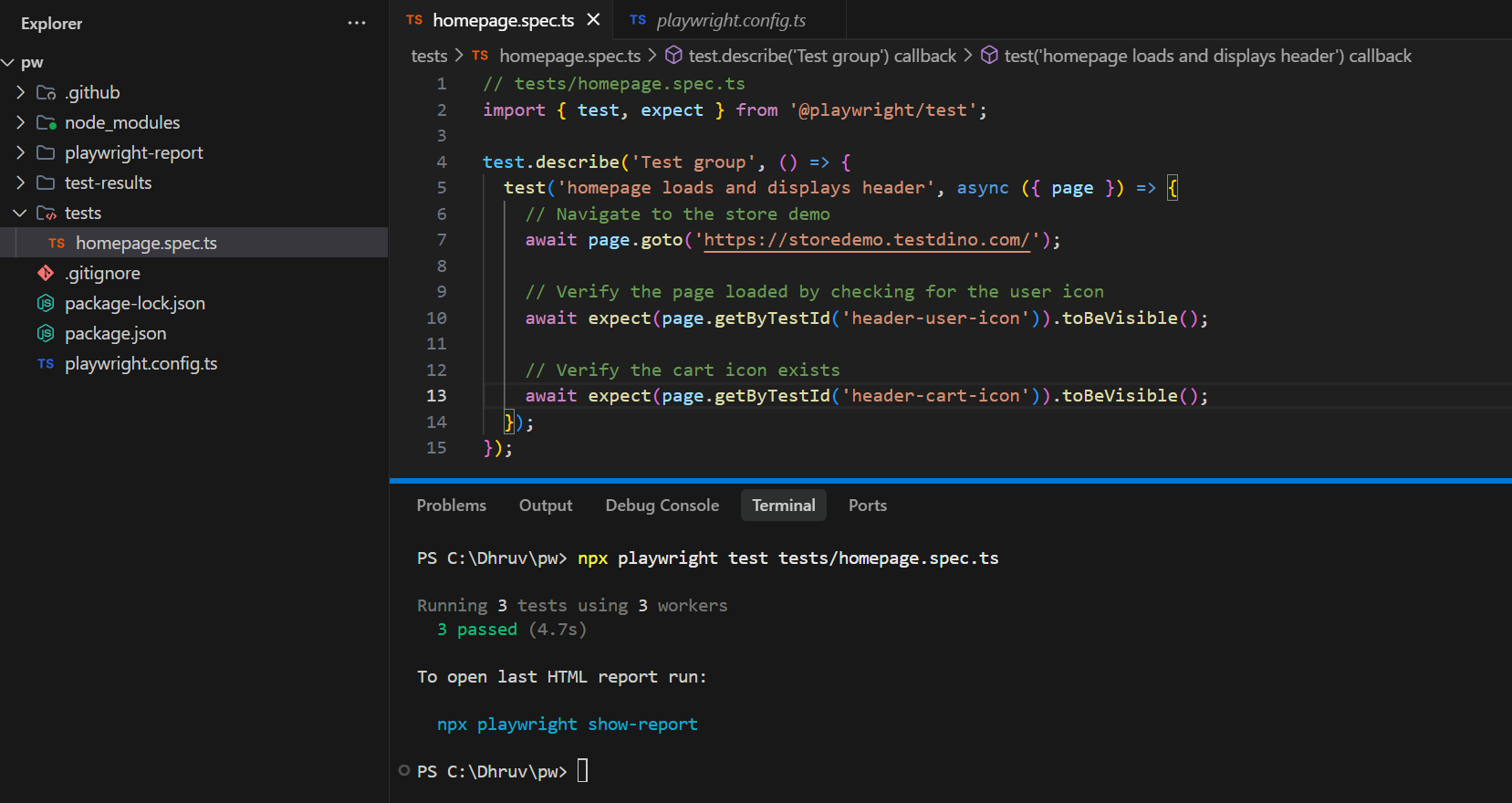The height and width of the screenshot is (803, 1512).
Task: Click the test.describe symbol icon in breadcrumb
Action: 673,56
